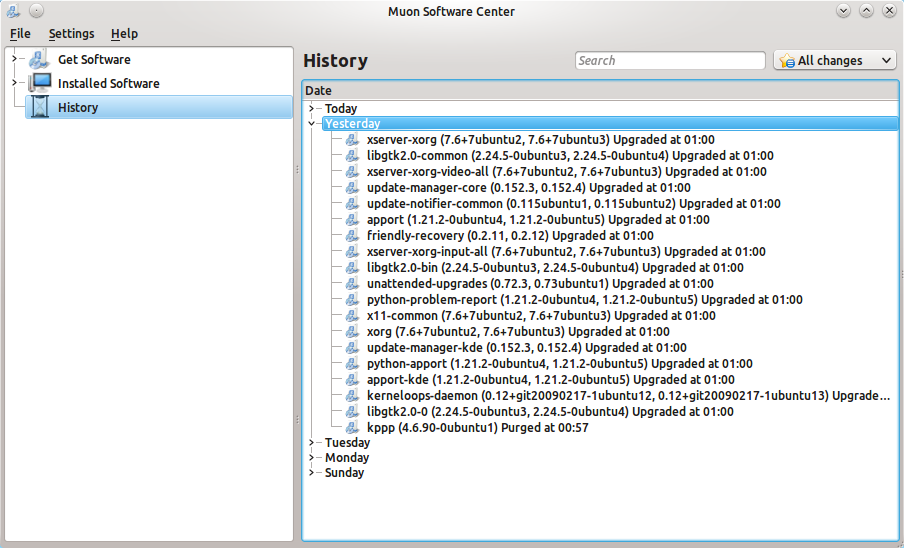Click the icon beside kppp purged row
Viewport: 904px width, 548px height.
(352, 428)
